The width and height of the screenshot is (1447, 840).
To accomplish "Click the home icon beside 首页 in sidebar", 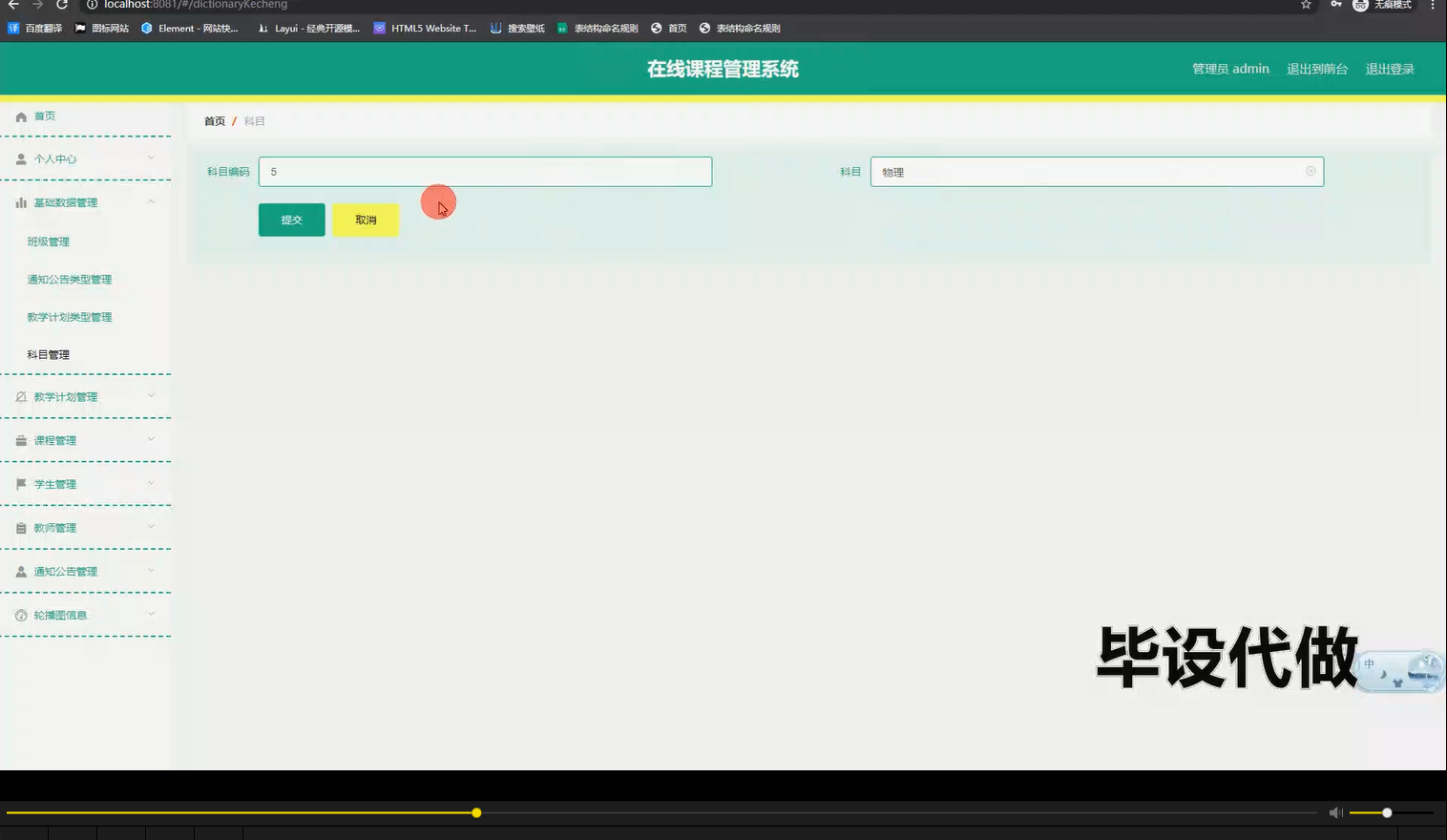I will (x=20, y=115).
